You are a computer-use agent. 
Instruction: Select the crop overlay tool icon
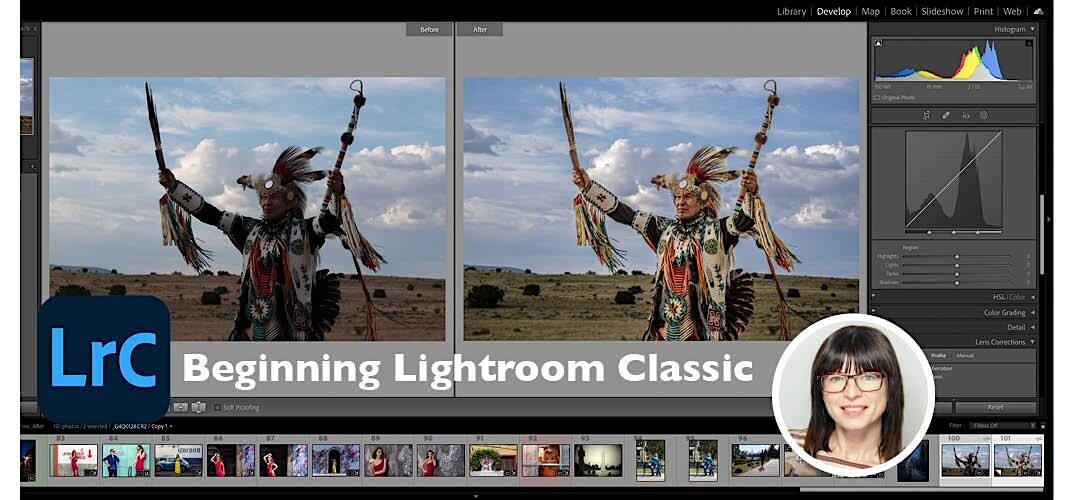click(x=927, y=115)
